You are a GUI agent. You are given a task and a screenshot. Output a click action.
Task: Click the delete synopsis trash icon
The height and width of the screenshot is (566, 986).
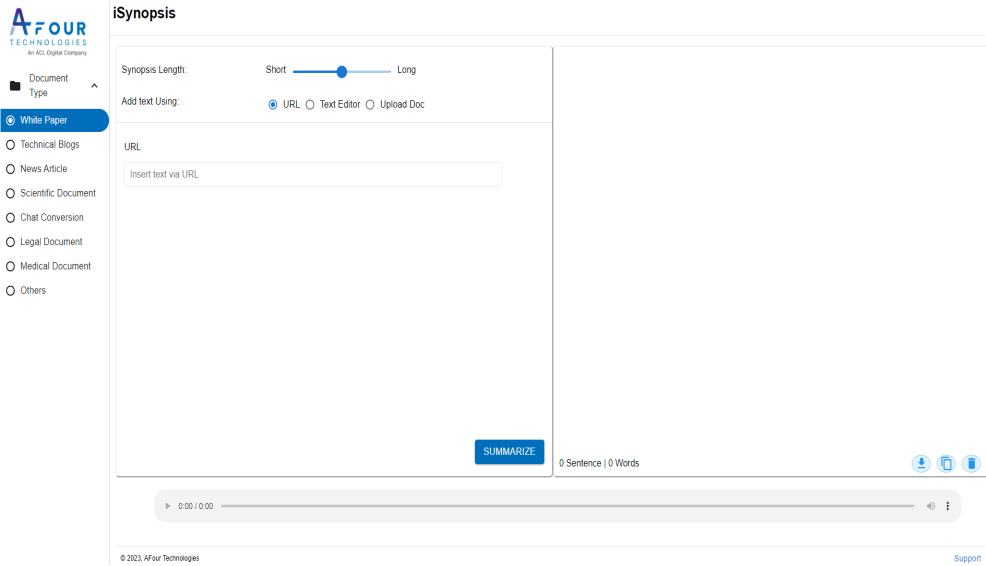click(x=971, y=463)
